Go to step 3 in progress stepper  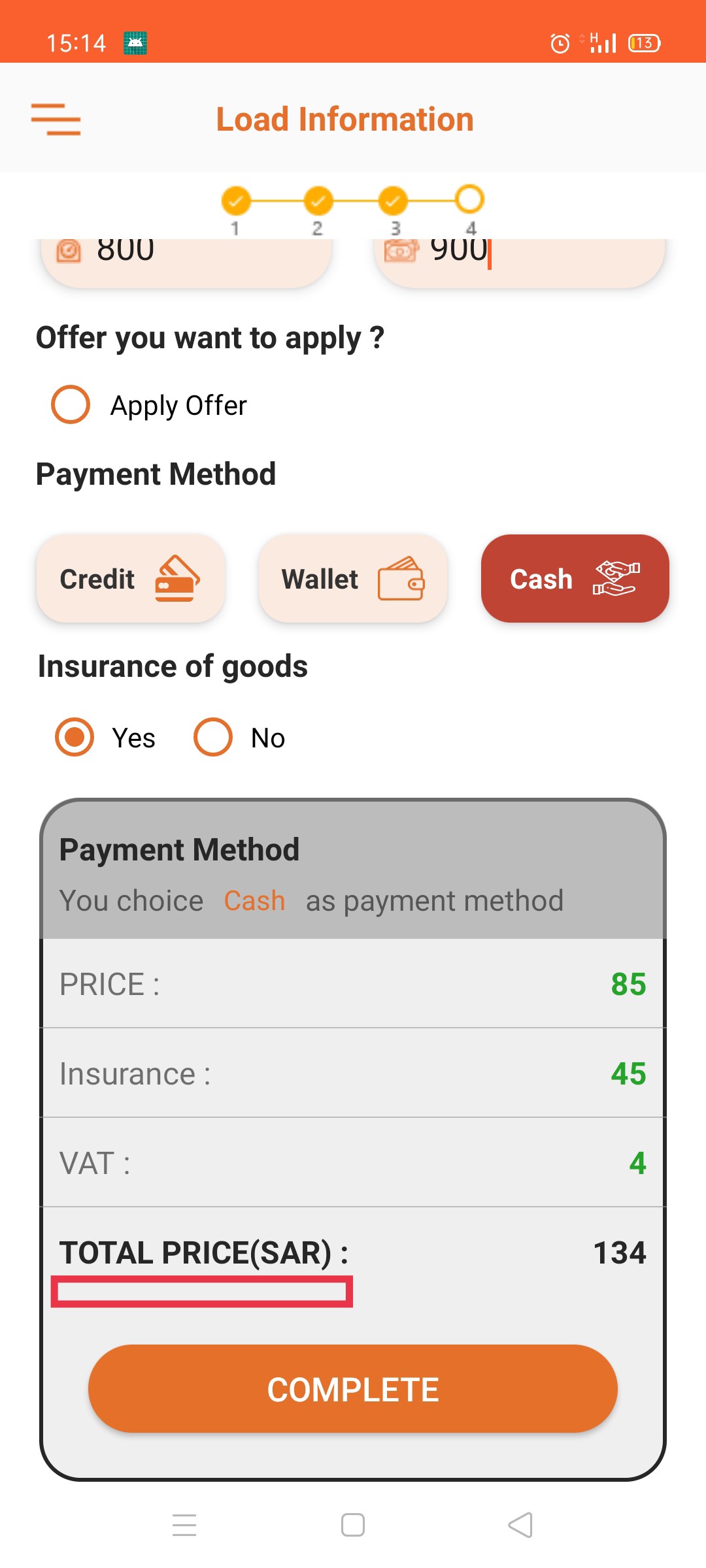tap(393, 201)
